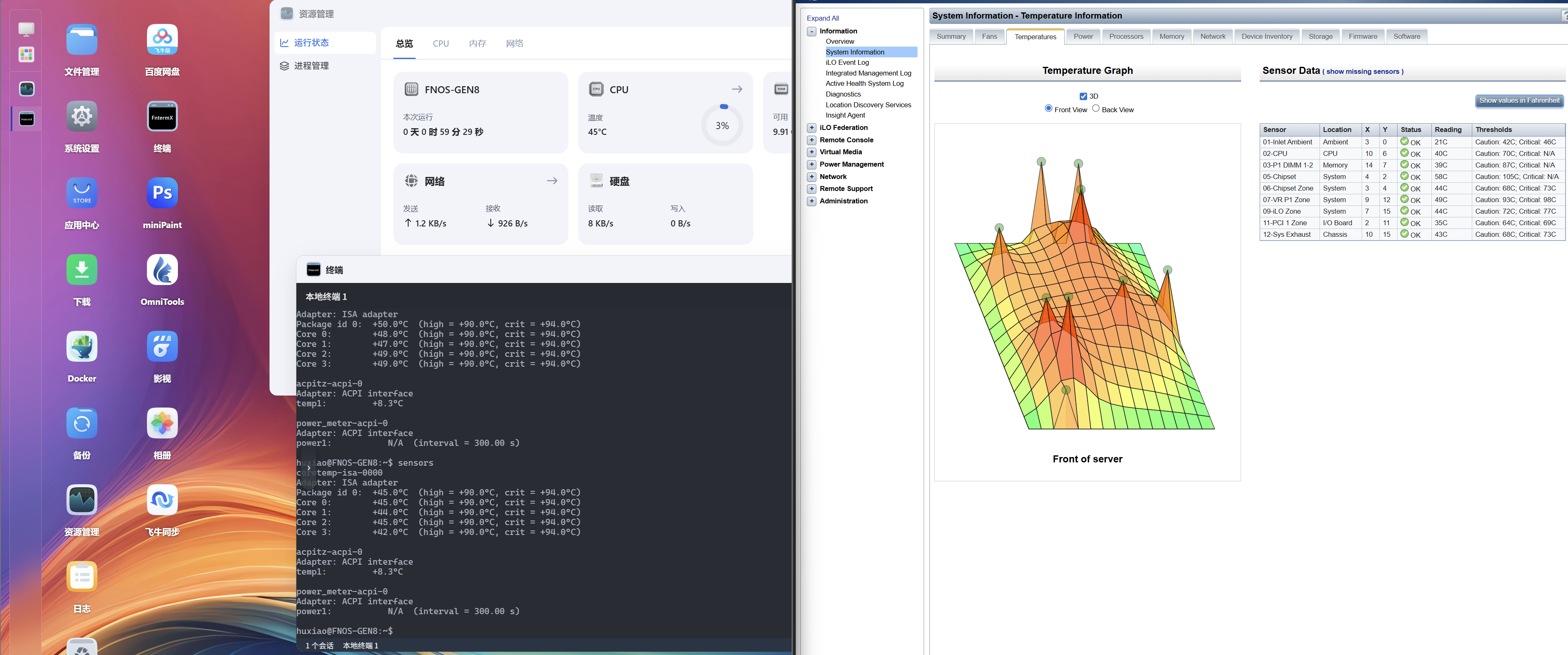Click the CPU usage 3% gauge
The height and width of the screenshot is (655, 1568).
point(722,126)
